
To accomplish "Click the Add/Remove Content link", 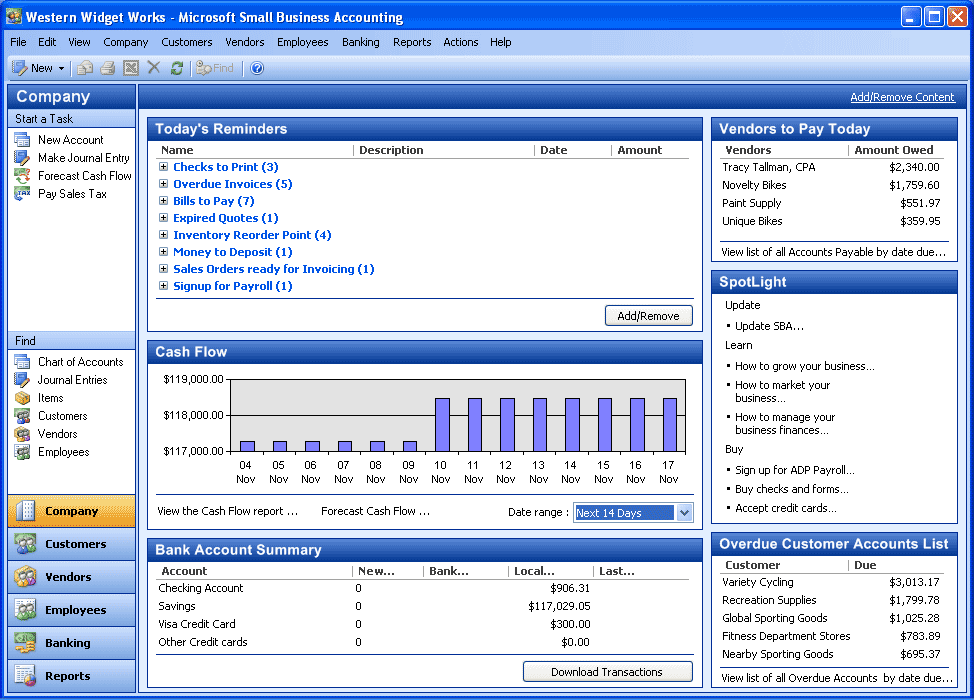I will (x=902, y=97).
